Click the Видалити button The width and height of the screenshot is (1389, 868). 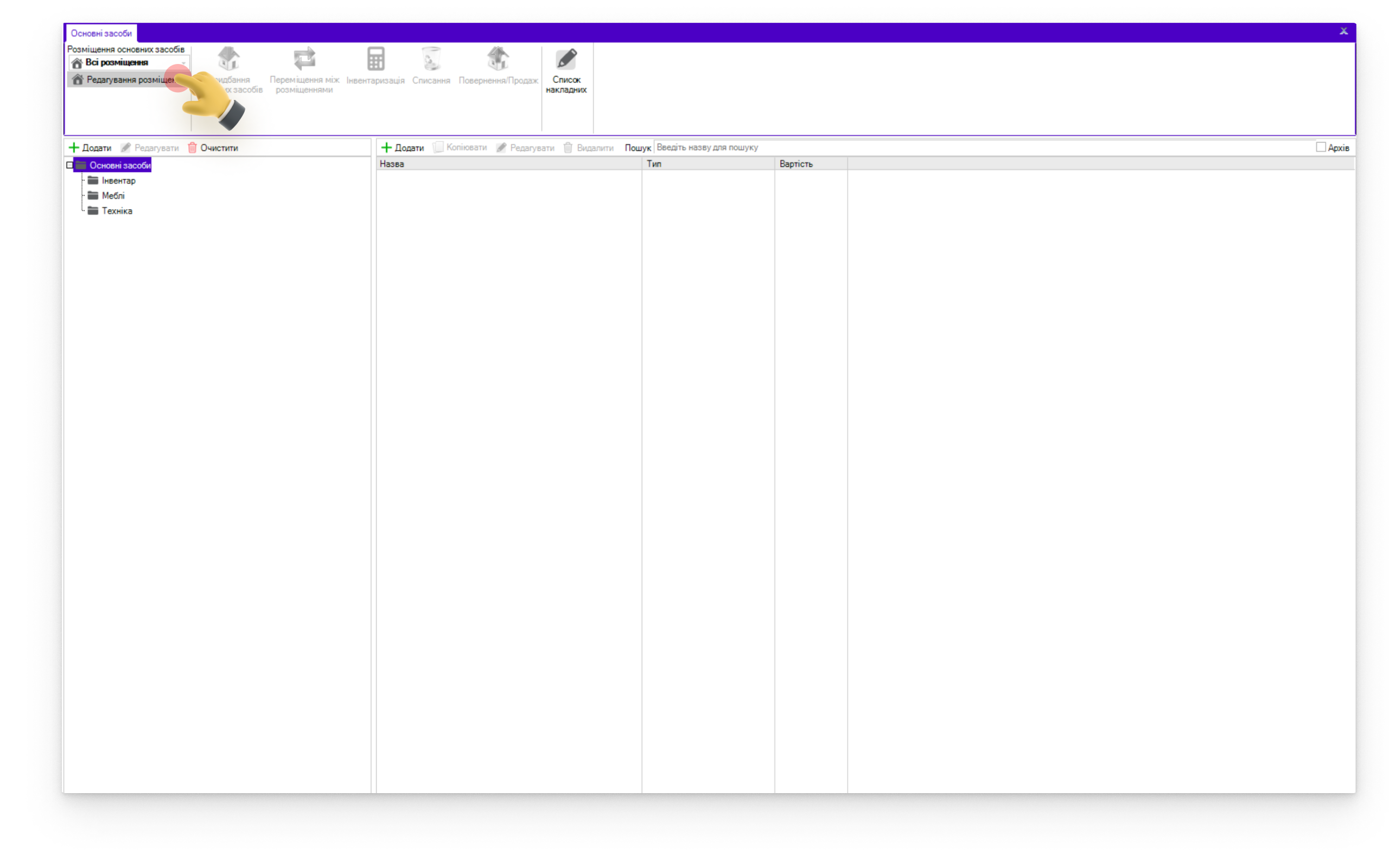588,148
